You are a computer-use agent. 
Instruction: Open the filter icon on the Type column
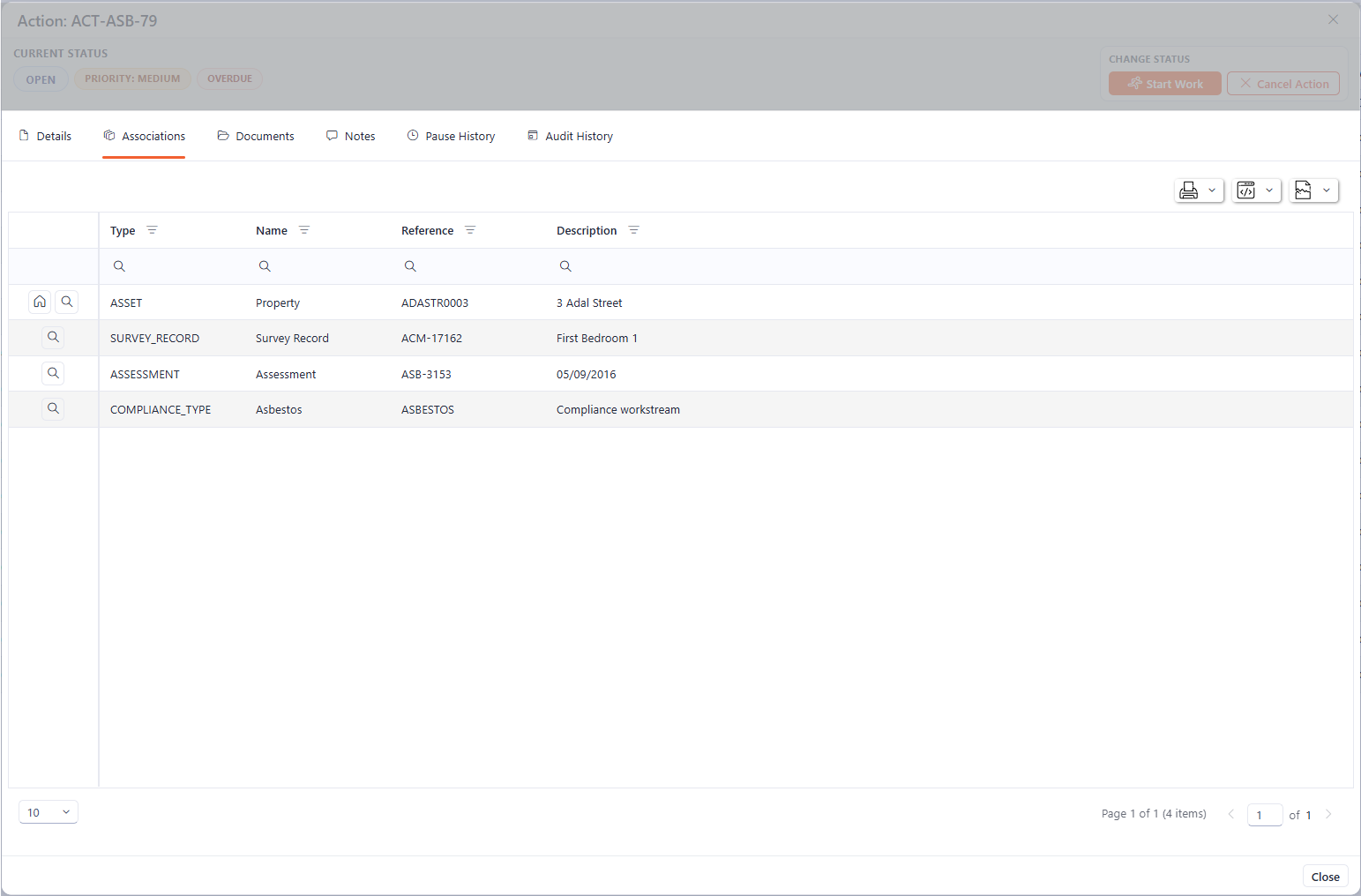tap(152, 229)
